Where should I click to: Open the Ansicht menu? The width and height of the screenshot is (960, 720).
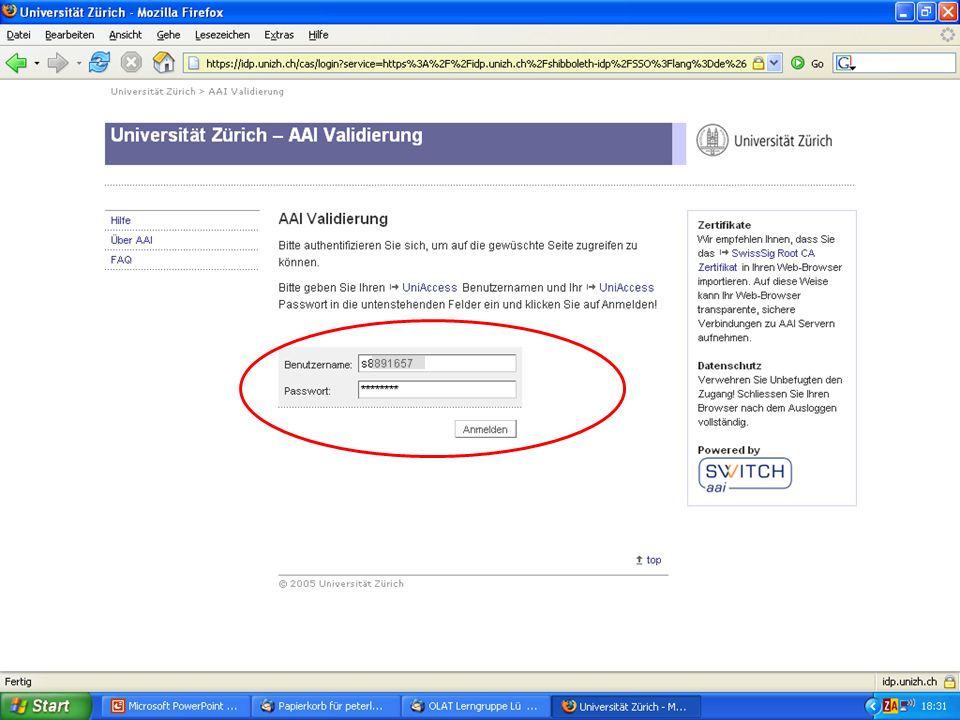click(126, 35)
